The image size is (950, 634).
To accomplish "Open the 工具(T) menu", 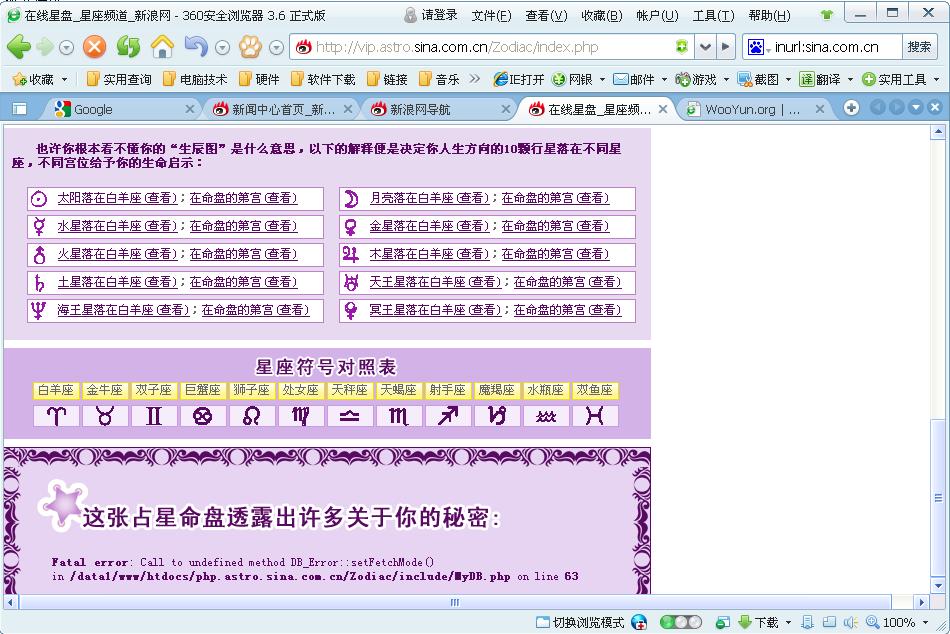I will pos(713,15).
